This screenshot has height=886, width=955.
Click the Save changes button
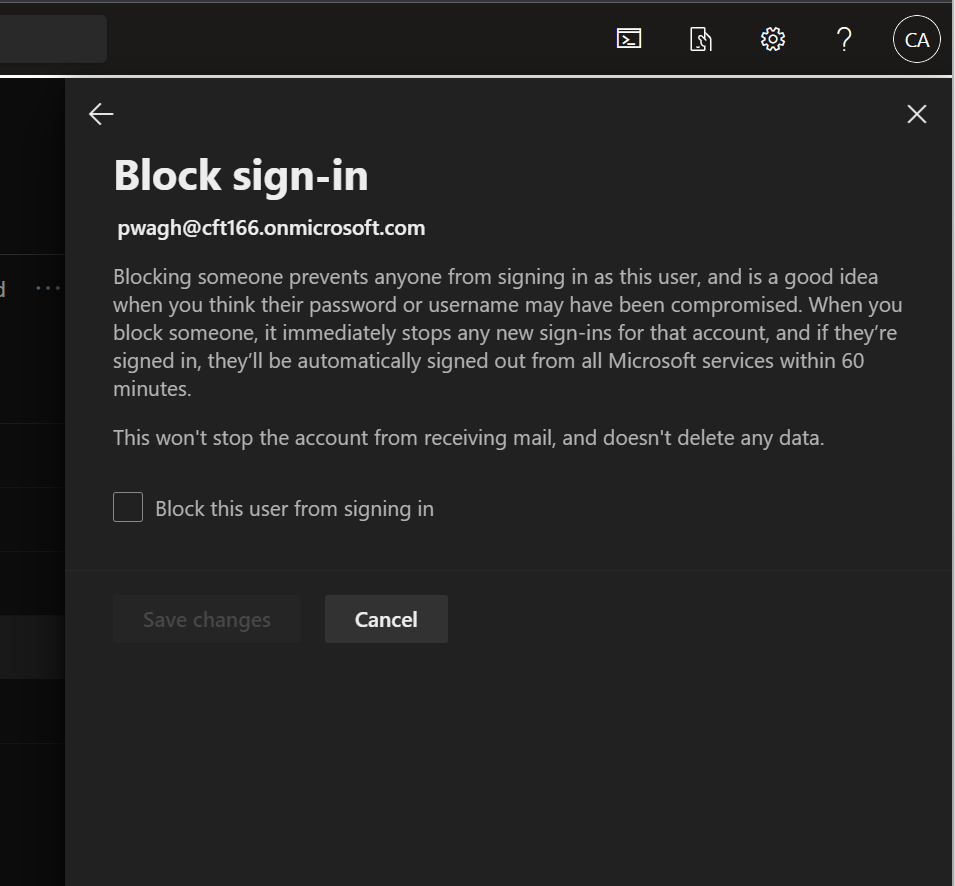[x=206, y=618]
